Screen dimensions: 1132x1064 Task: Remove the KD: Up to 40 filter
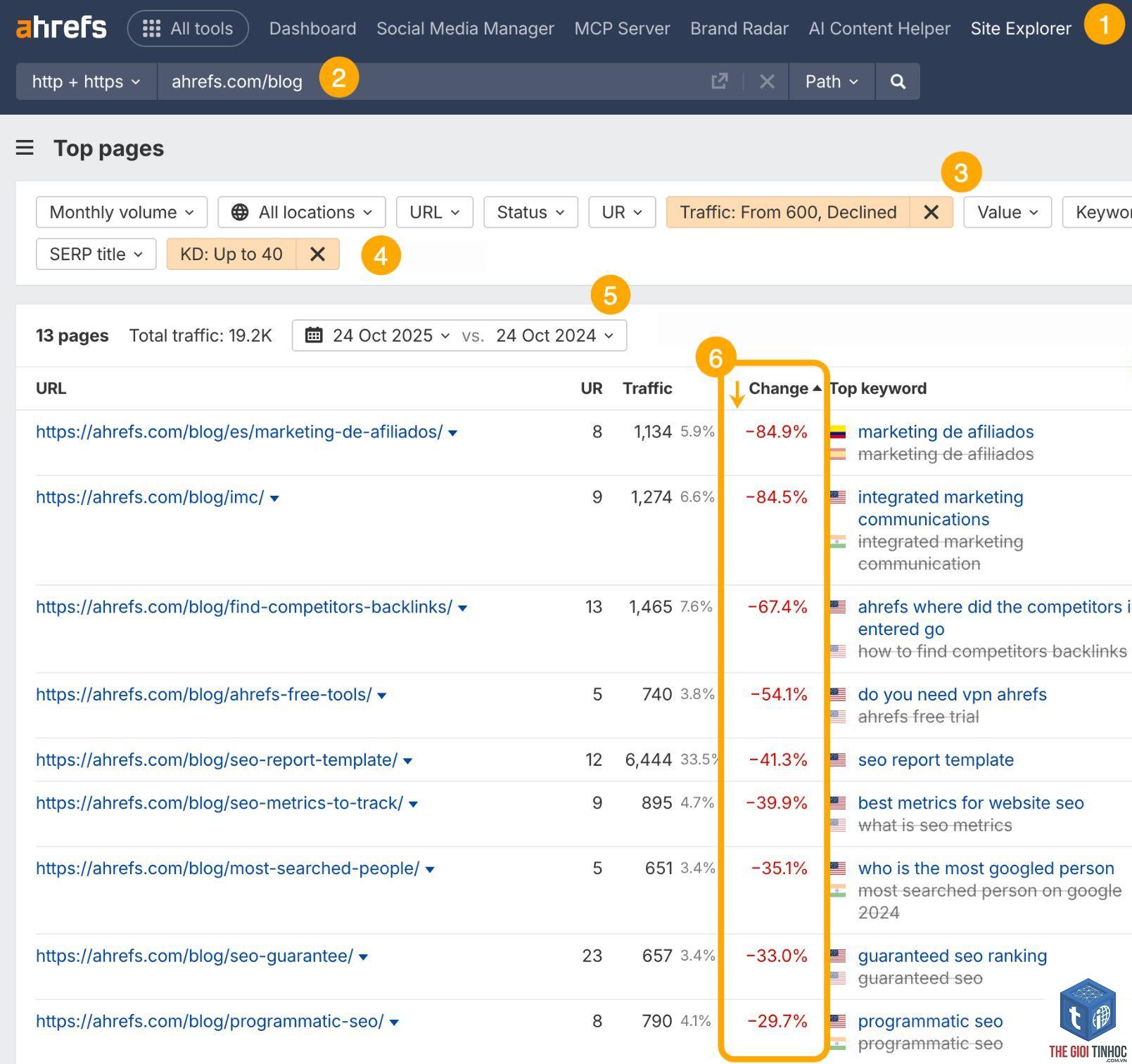click(x=318, y=254)
